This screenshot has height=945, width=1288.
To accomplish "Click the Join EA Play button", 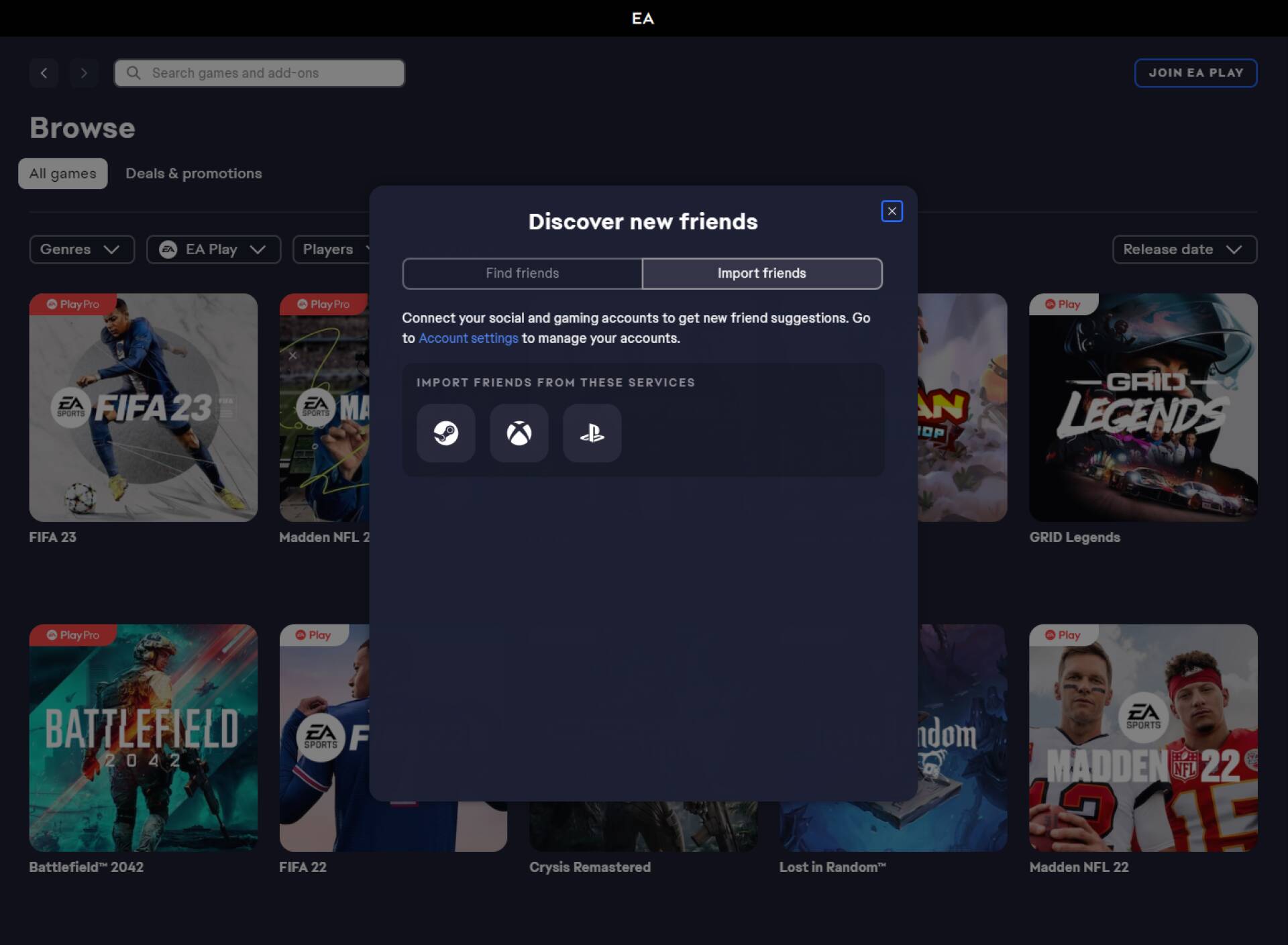I will point(1196,72).
